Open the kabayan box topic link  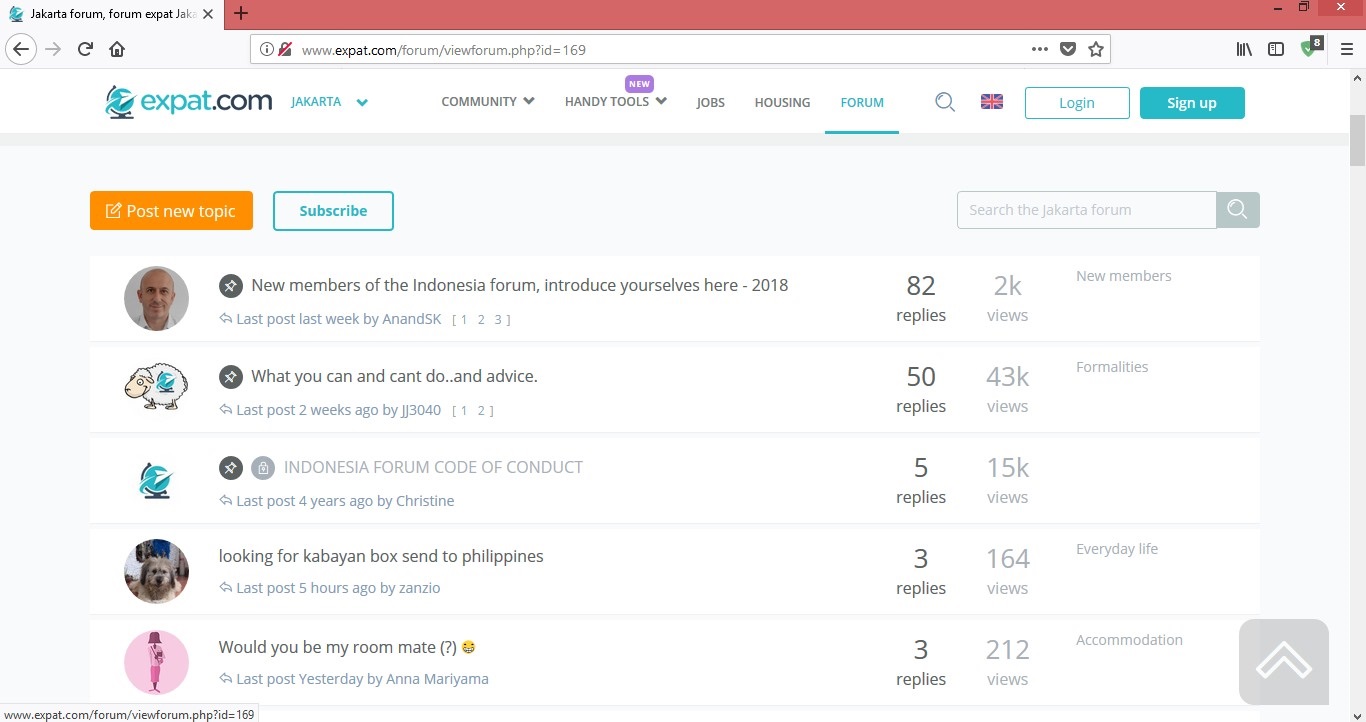tap(381, 556)
